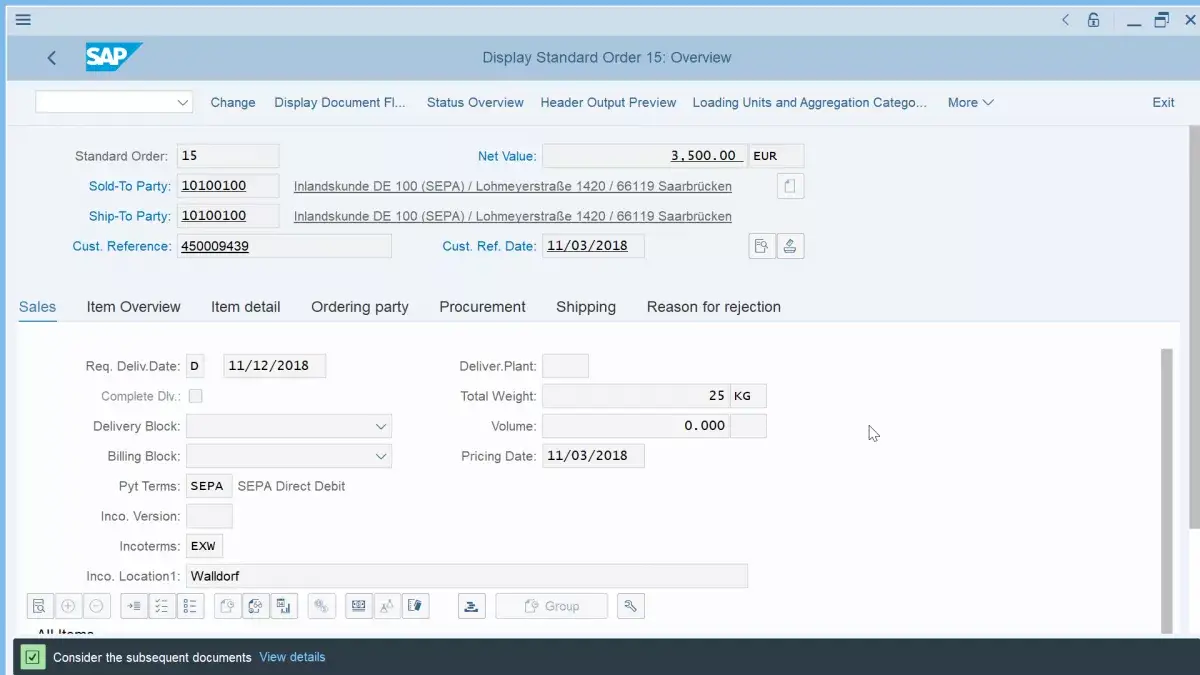This screenshot has height=675, width=1200.
Task: Click the Sold-To Party label link
Action: point(130,186)
